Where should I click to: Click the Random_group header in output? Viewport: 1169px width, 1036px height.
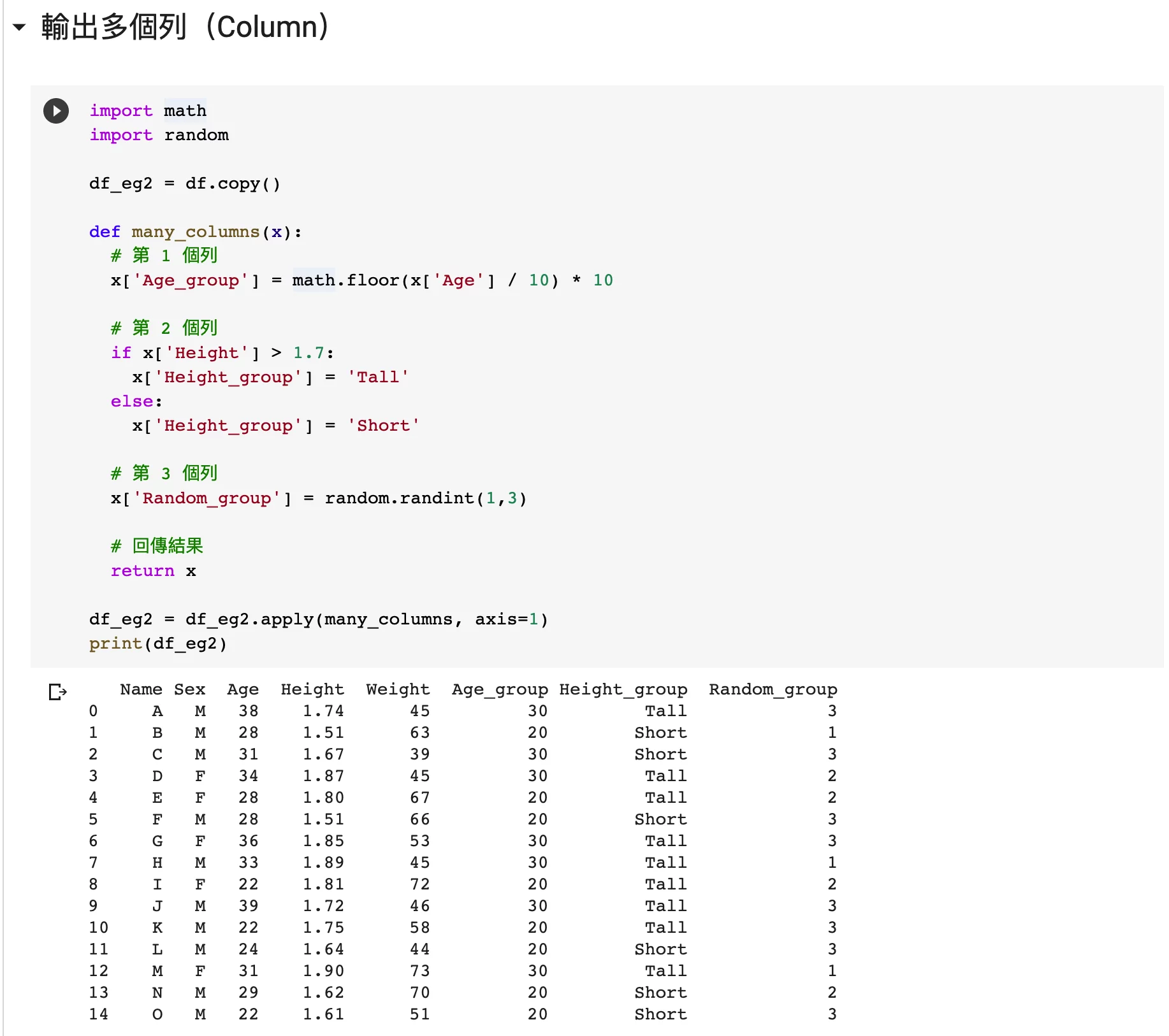click(773, 689)
